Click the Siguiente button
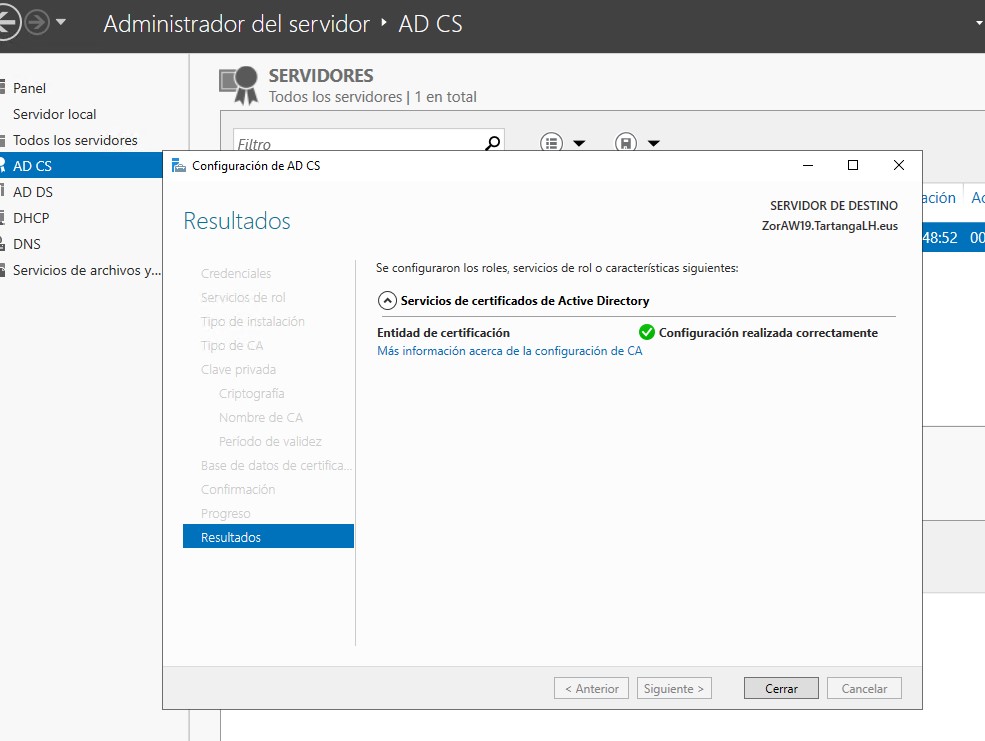Screen dimensions: 985x741 click(x=674, y=688)
